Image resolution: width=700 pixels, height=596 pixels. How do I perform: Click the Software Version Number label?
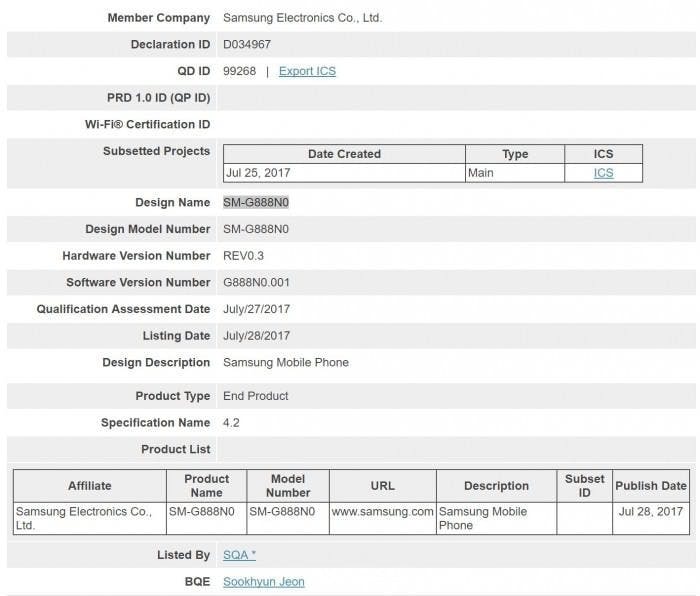[x=138, y=282]
